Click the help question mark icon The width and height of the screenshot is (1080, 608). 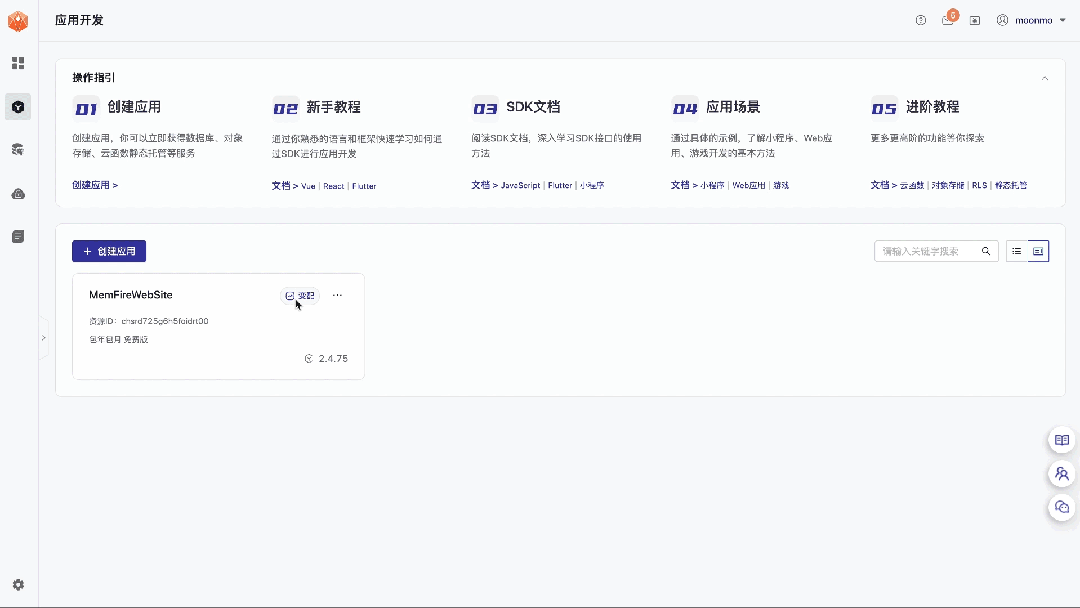(921, 21)
